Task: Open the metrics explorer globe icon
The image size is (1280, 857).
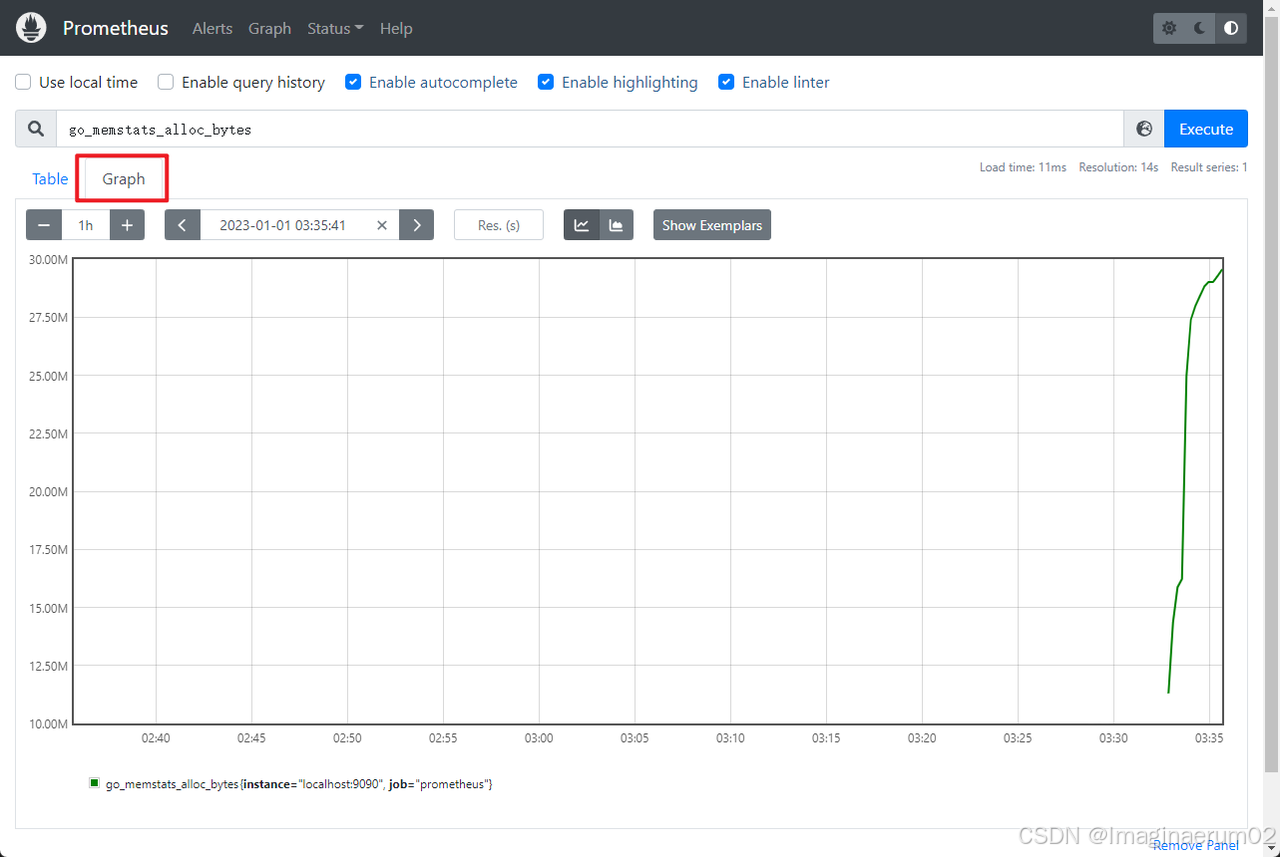Action: click(1144, 129)
